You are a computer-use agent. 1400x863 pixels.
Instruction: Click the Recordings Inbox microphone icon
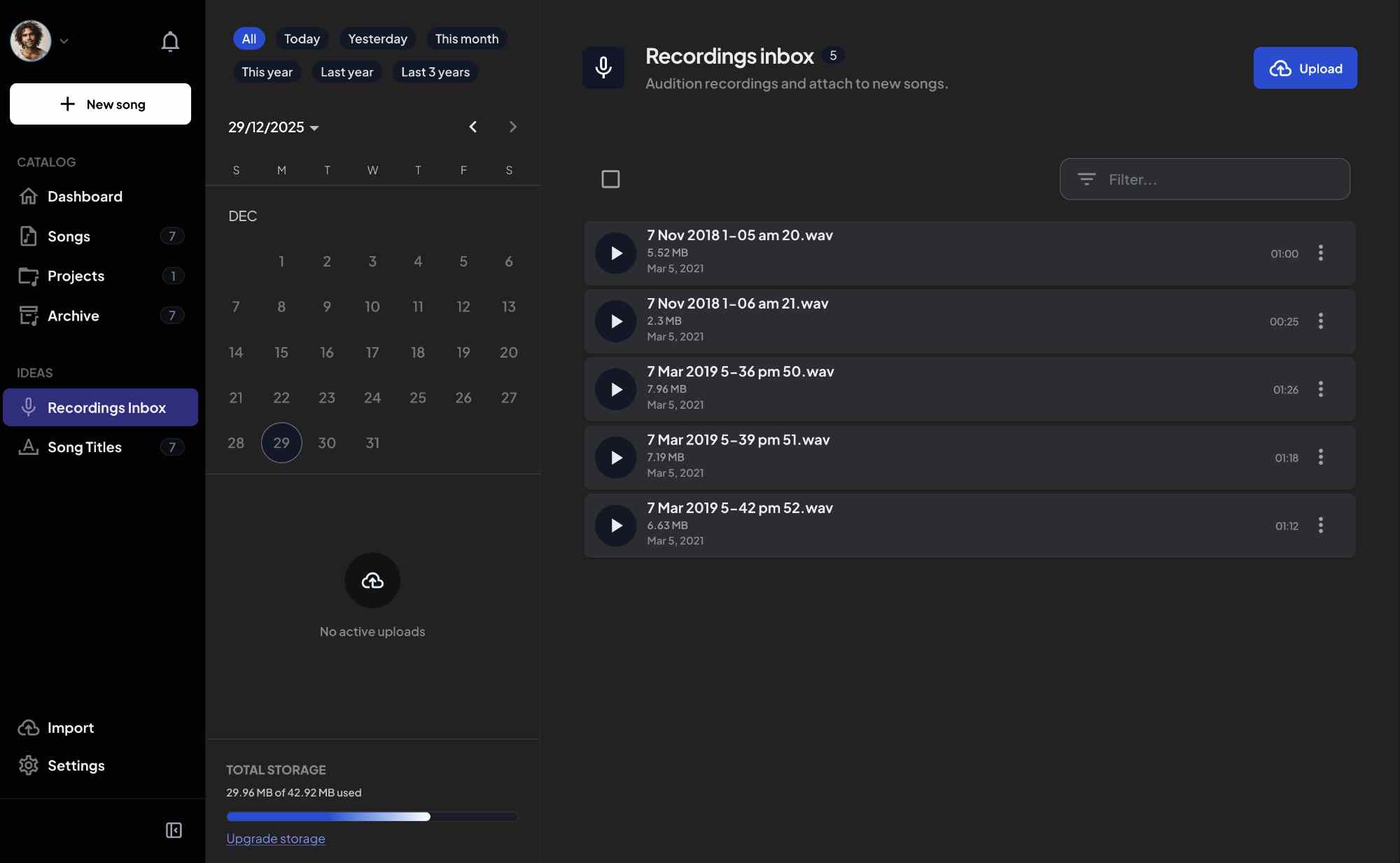tap(28, 407)
